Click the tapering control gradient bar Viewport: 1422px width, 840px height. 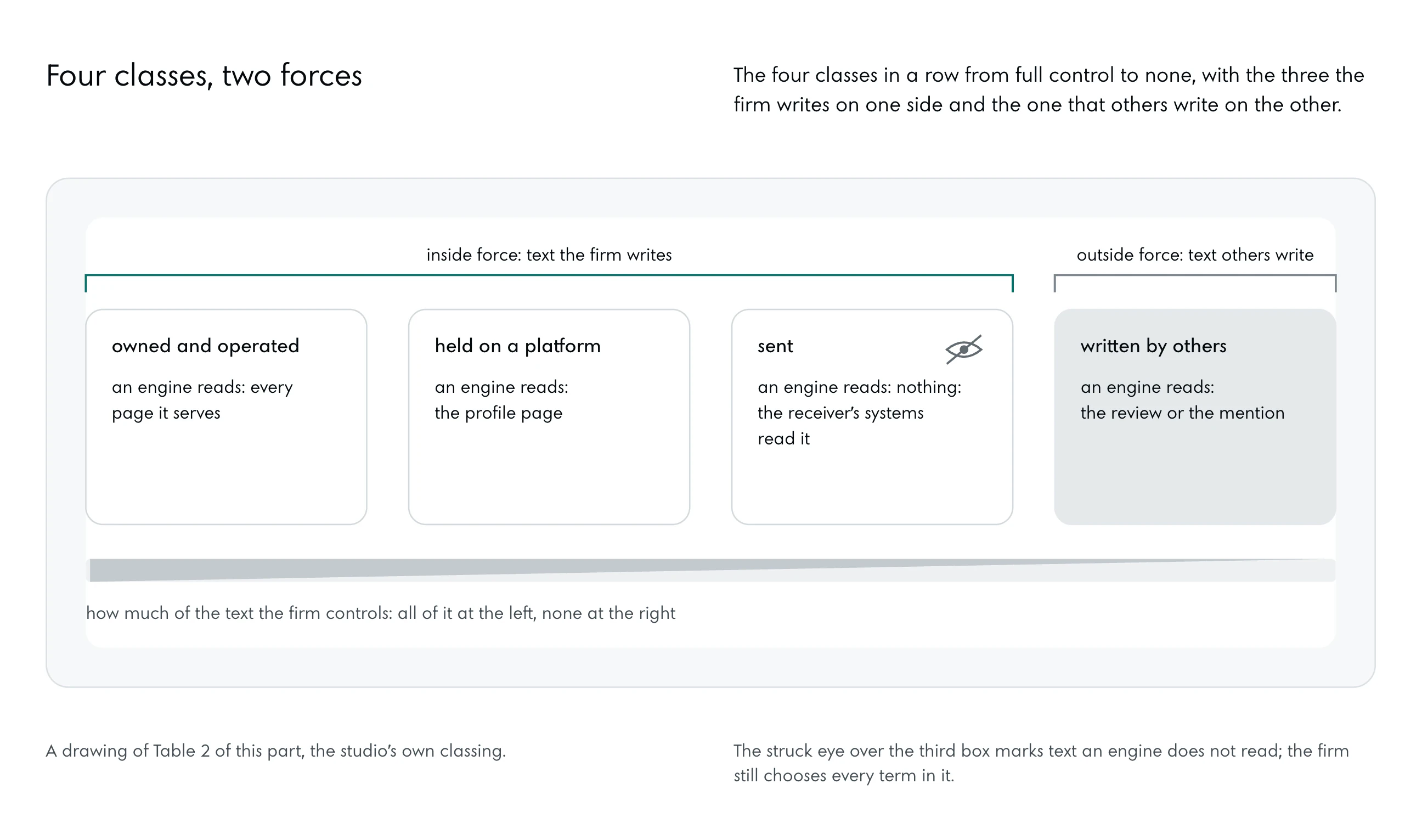(710, 570)
